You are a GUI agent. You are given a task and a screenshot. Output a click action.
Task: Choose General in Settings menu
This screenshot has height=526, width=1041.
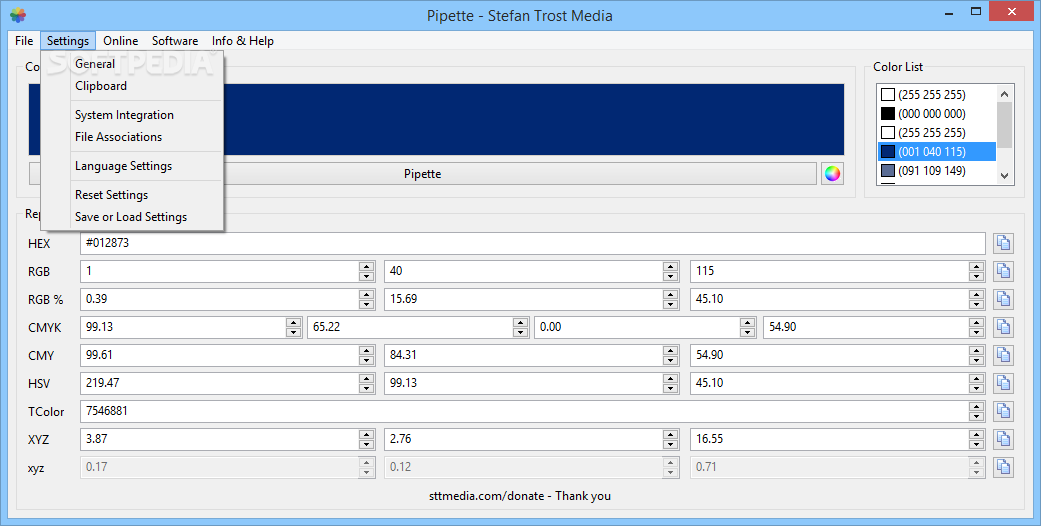coord(132,64)
